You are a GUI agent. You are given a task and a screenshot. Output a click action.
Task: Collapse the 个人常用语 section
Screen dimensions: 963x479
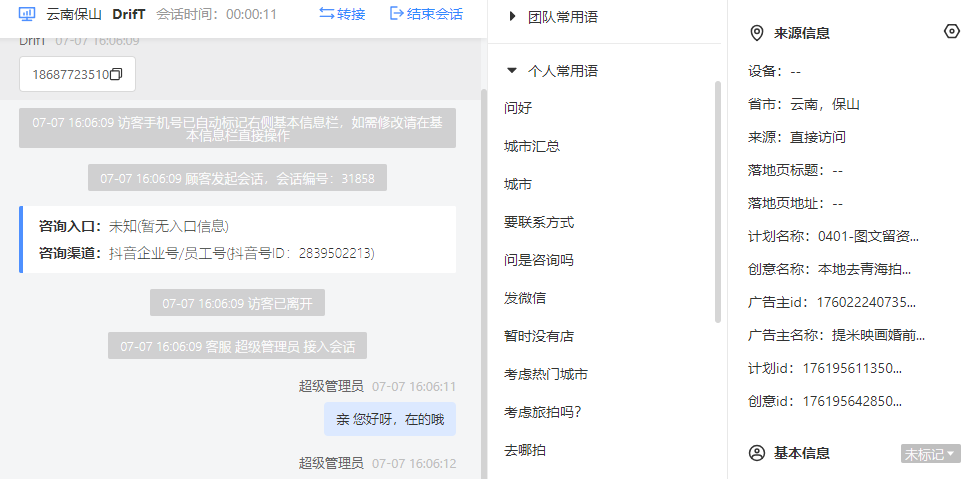pyautogui.click(x=512, y=71)
